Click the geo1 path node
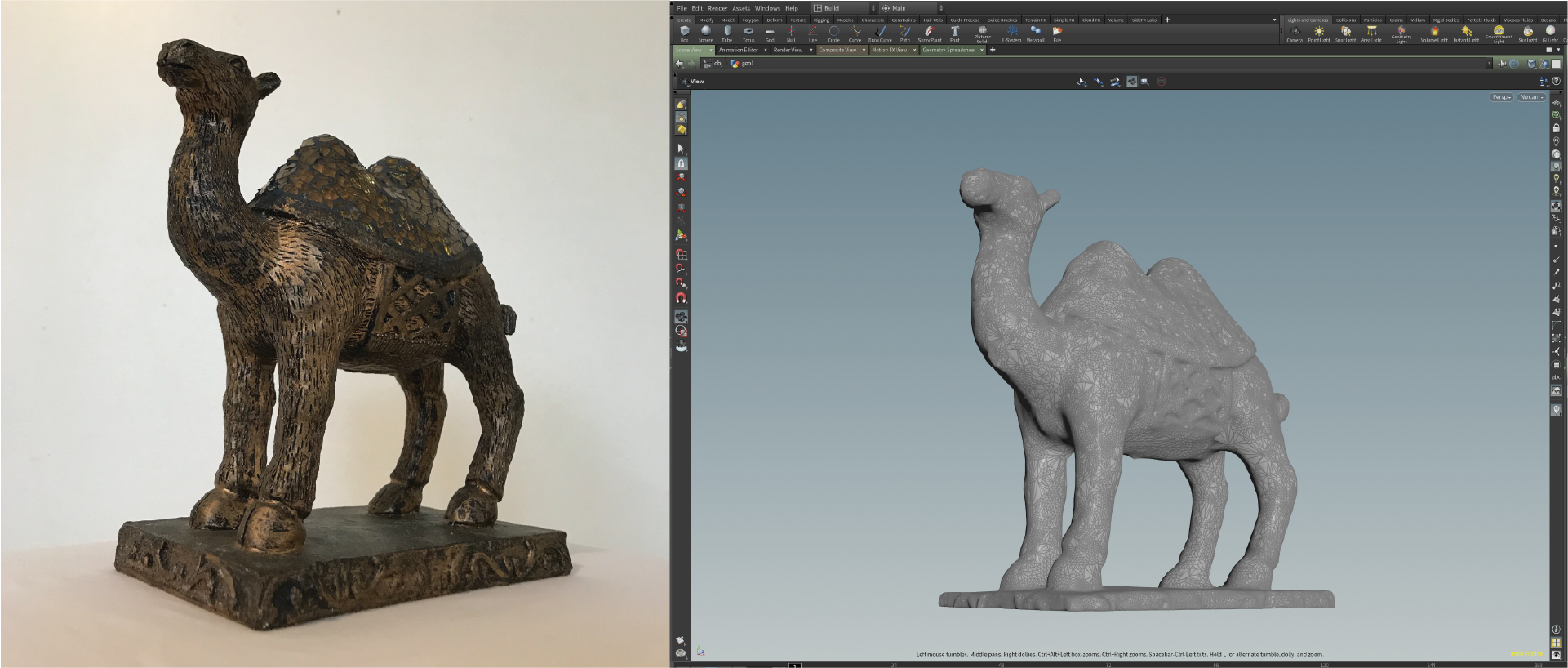 coord(743,63)
